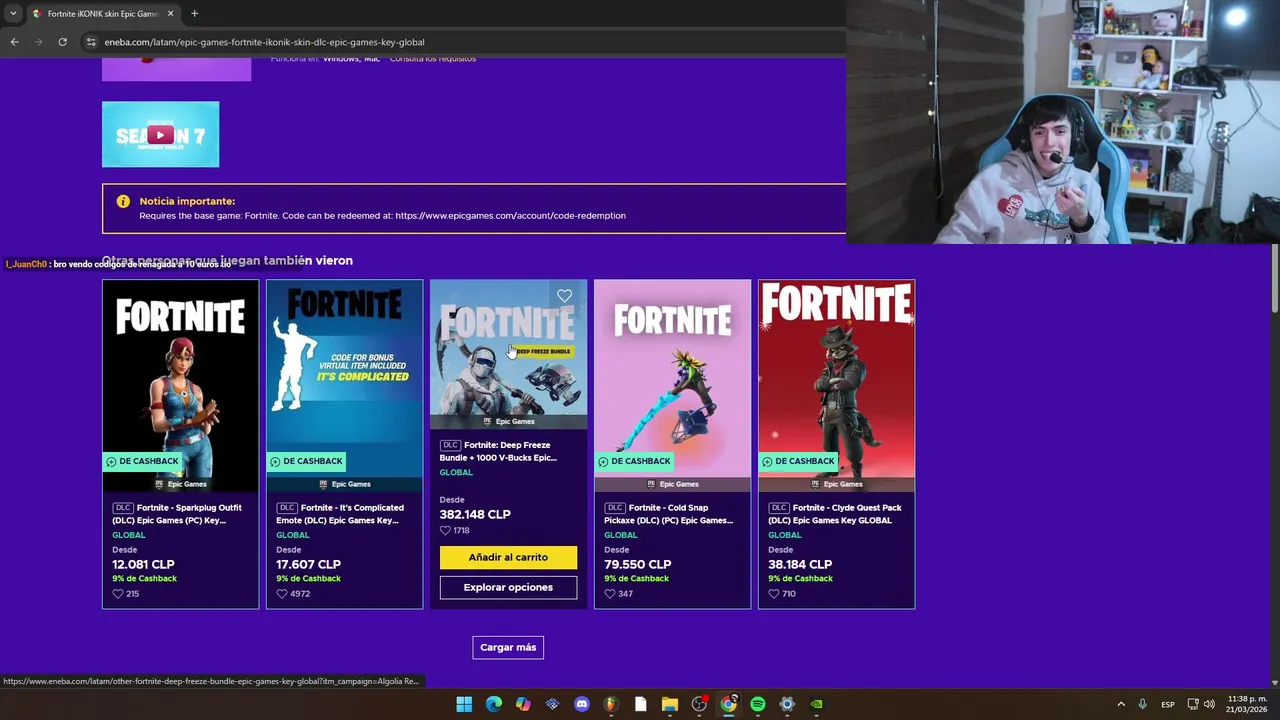Viewport: 1280px width, 720px height.
Task: Click DE CASHBACK badge on It's Complicated card
Action: 306,461
